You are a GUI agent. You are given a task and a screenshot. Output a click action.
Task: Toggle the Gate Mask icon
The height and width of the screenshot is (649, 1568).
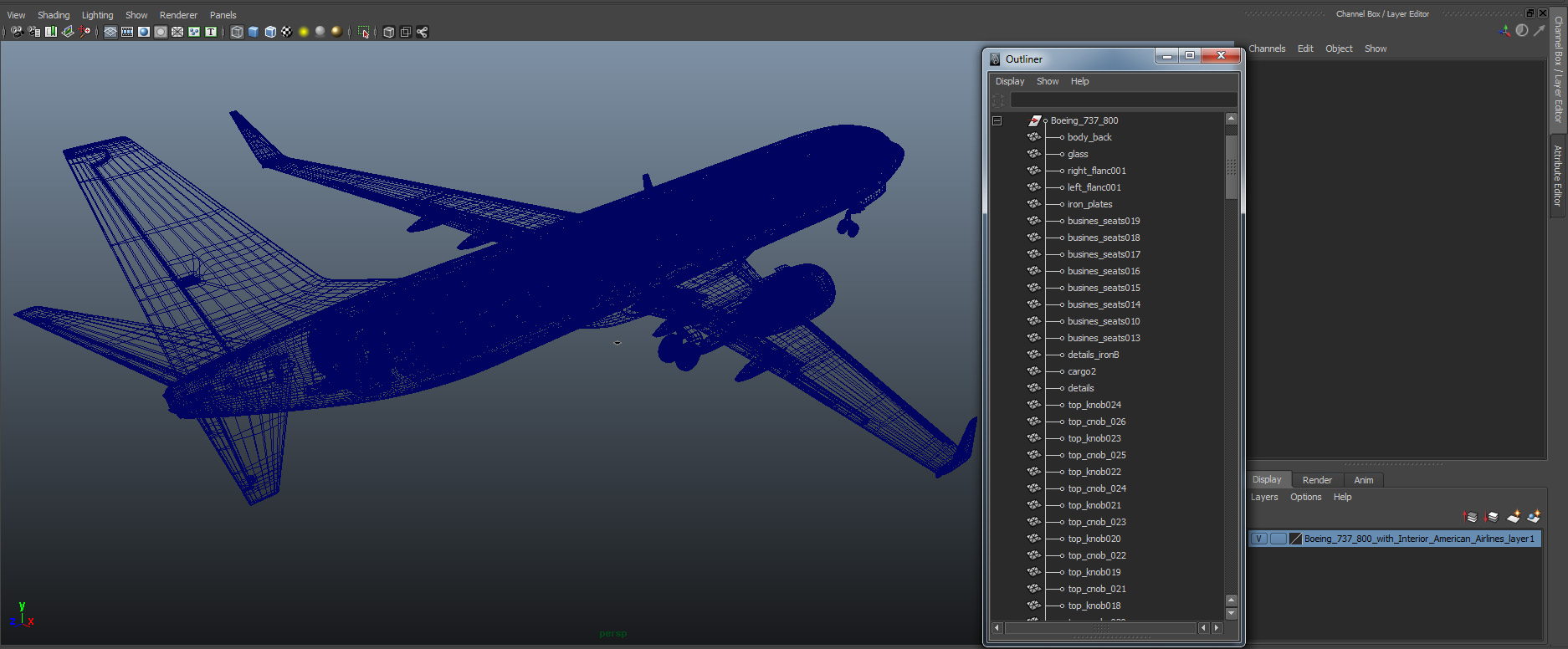point(161,32)
